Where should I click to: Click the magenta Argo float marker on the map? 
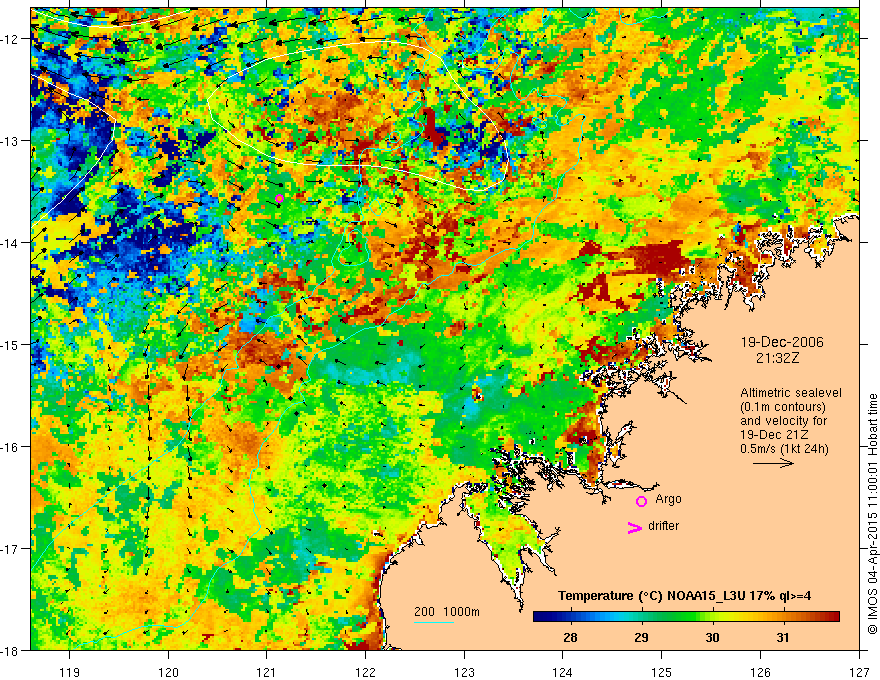pyautogui.click(x=279, y=198)
